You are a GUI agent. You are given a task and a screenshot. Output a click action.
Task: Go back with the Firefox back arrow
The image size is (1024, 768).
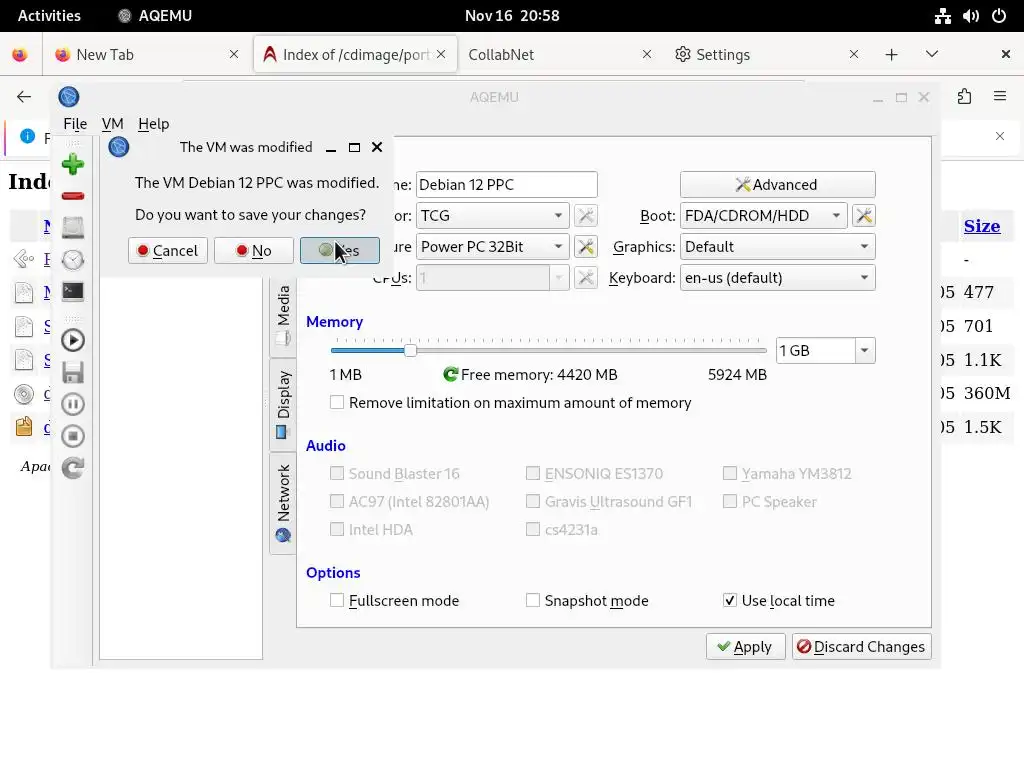24,97
